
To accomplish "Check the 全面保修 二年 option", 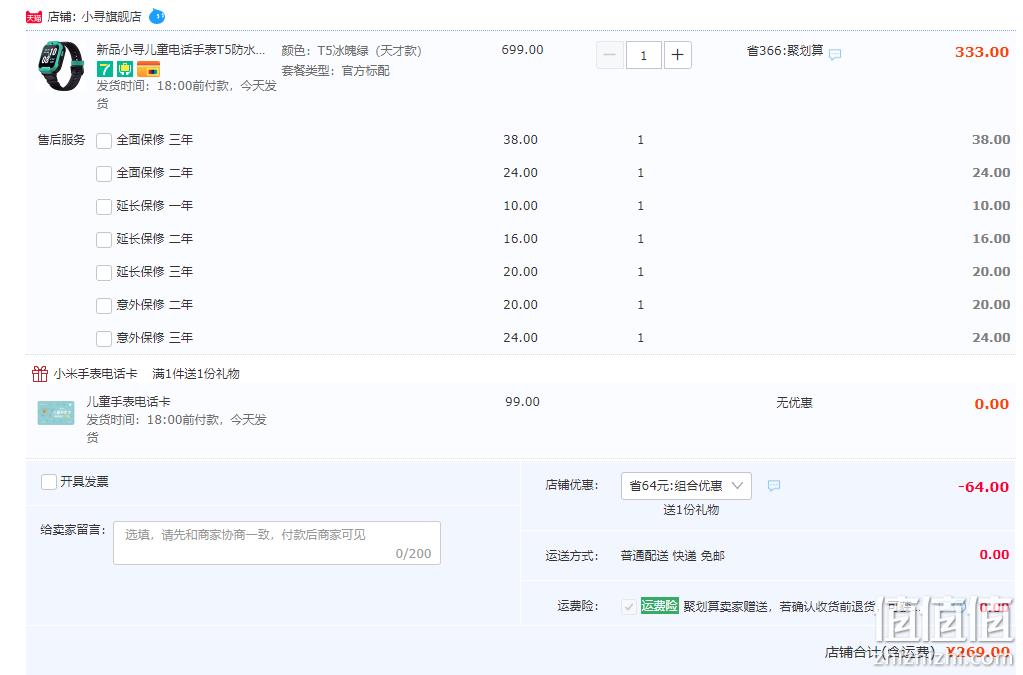I will point(104,173).
